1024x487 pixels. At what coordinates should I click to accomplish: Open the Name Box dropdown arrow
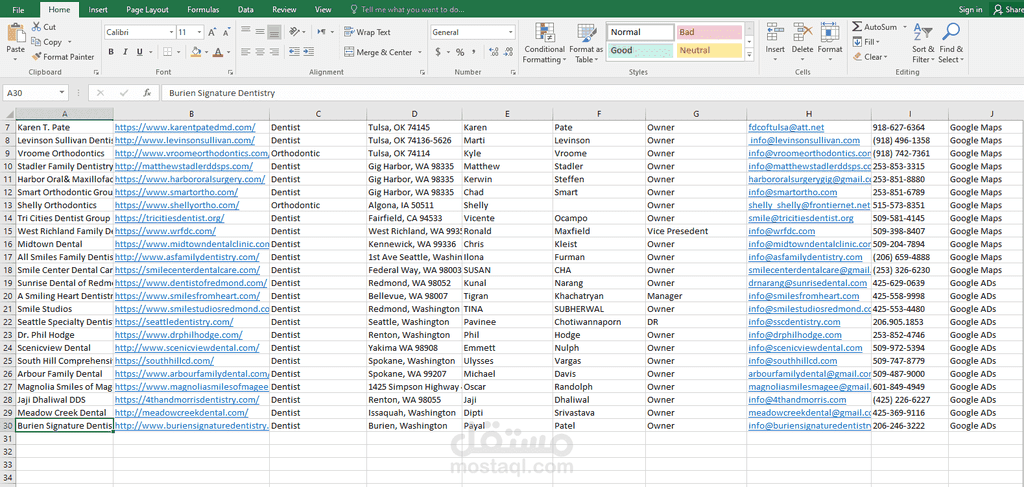[x=62, y=93]
